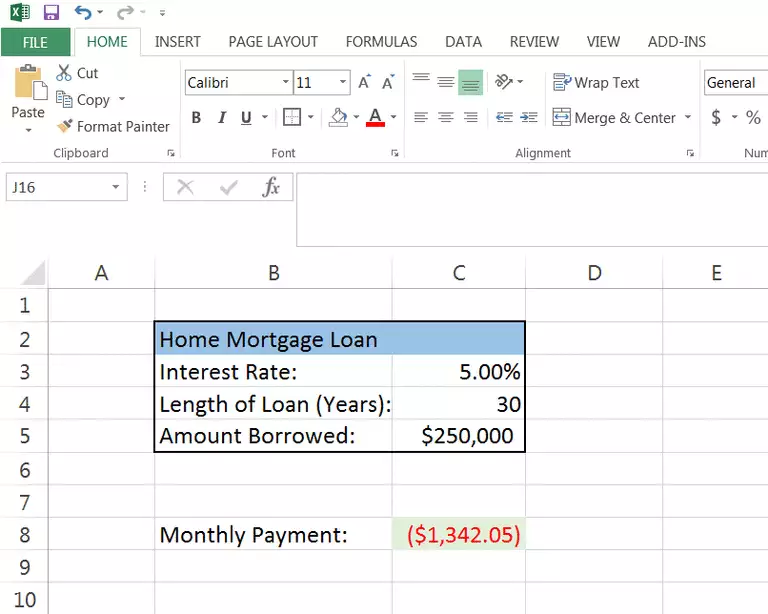Click the Orientation text angle icon
The width and height of the screenshot is (768, 614).
[x=504, y=83]
